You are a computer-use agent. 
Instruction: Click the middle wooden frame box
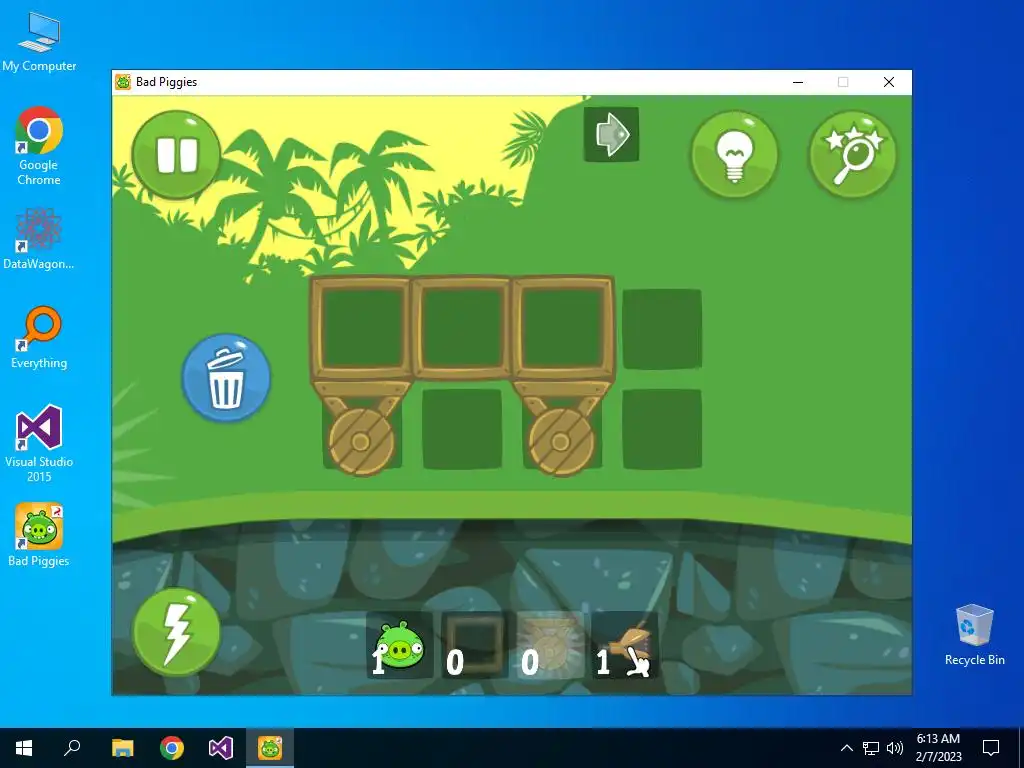click(x=462, y=328)
